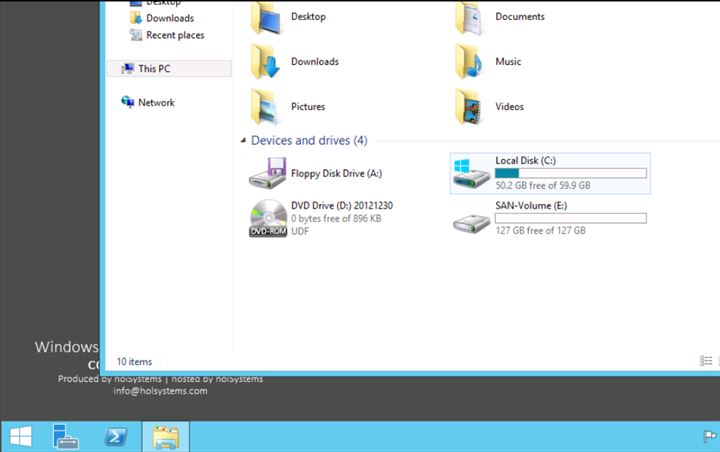
Task: Open the Pictures folder icon
Action: pyautogui.click(x=267, y=107)
